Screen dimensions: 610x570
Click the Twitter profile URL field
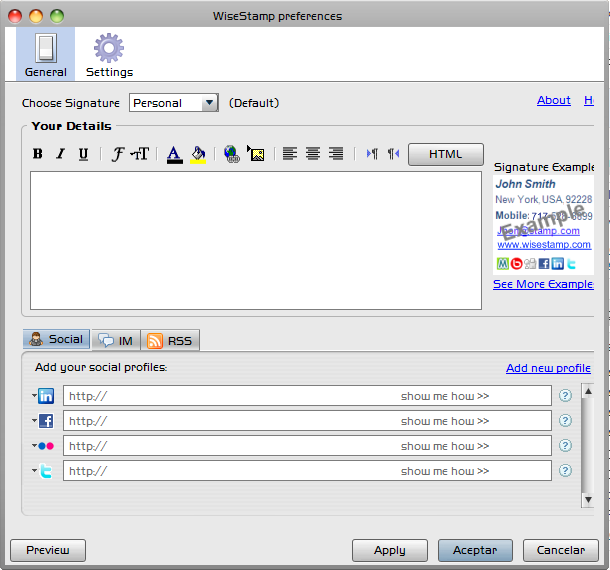coord(307,470)
